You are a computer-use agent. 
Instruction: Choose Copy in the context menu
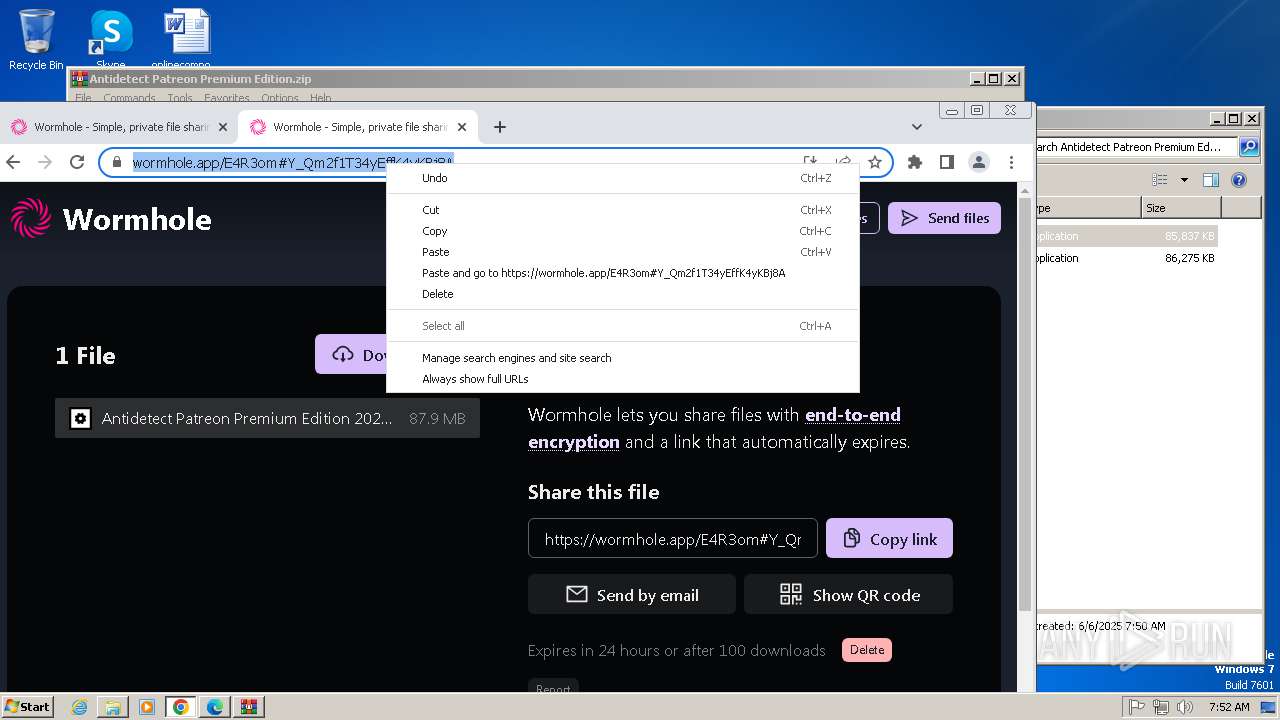click(622, 231)
